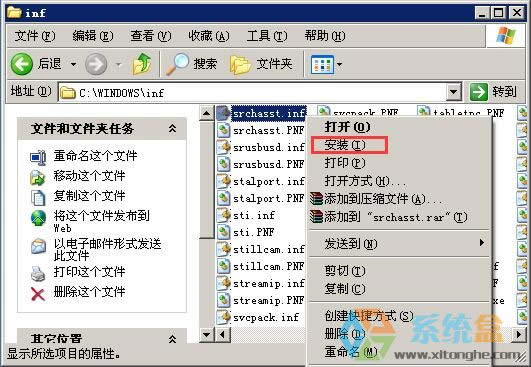Click the red X delete-file icon
The width and height of the screenshot is (531, 367).
pos(38,294)
